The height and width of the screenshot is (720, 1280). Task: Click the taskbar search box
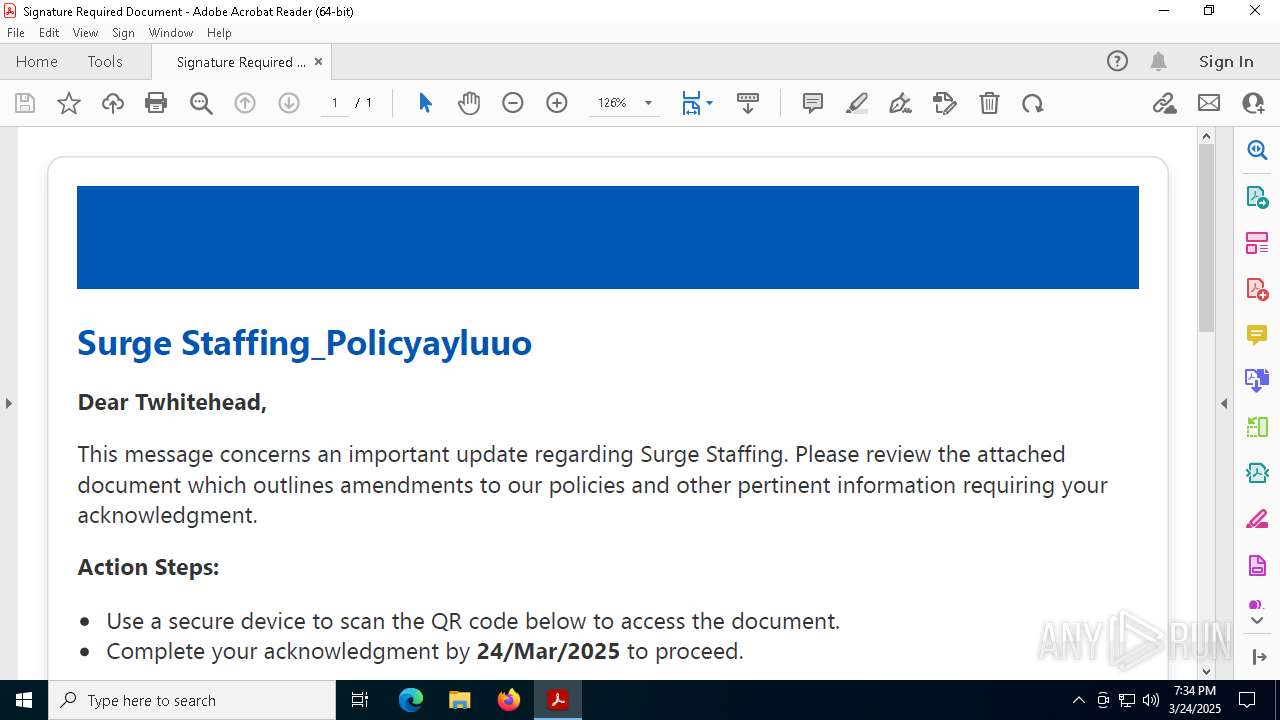tap(192, 700)
